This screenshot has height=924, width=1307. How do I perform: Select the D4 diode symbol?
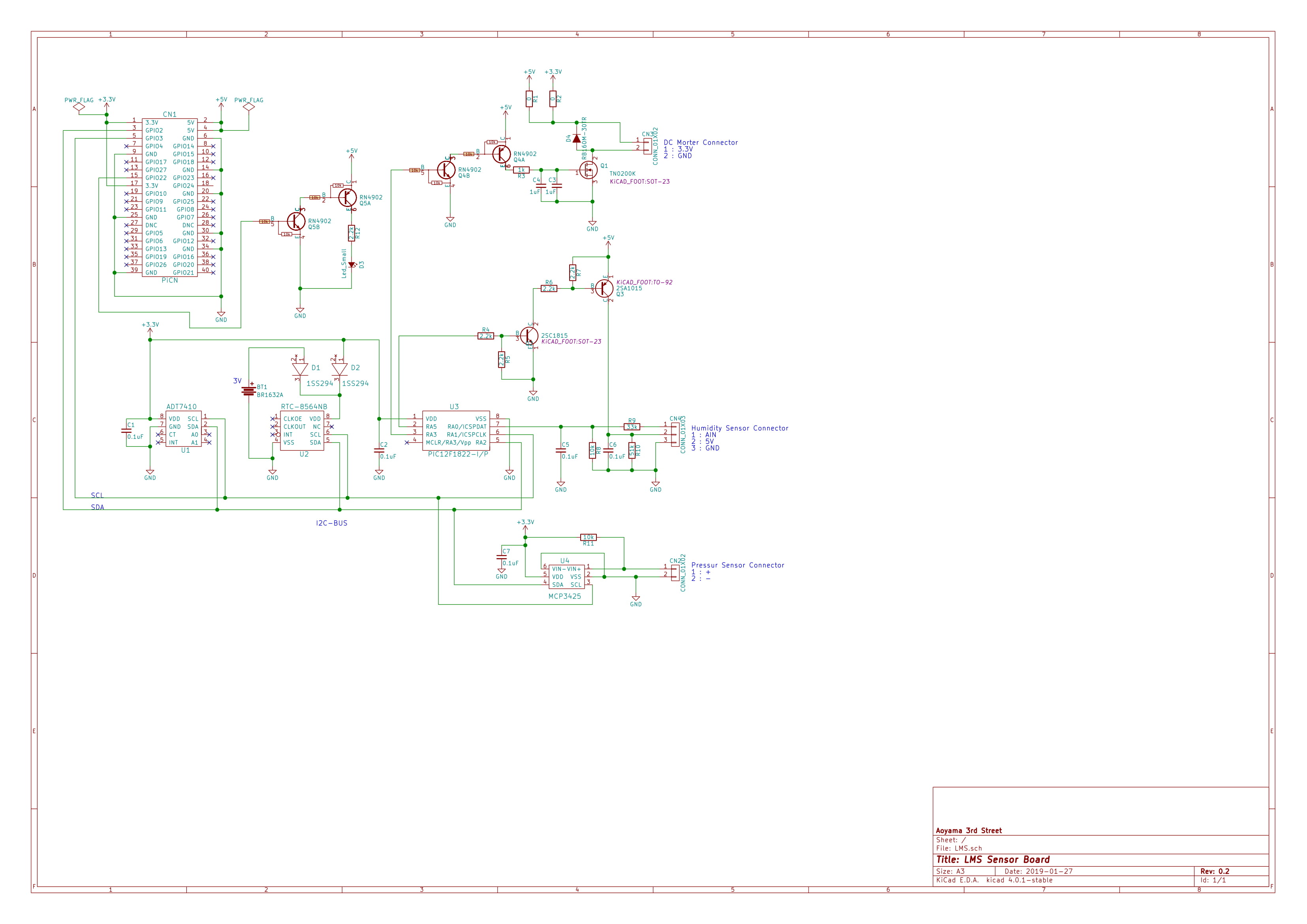click(576, 138)
